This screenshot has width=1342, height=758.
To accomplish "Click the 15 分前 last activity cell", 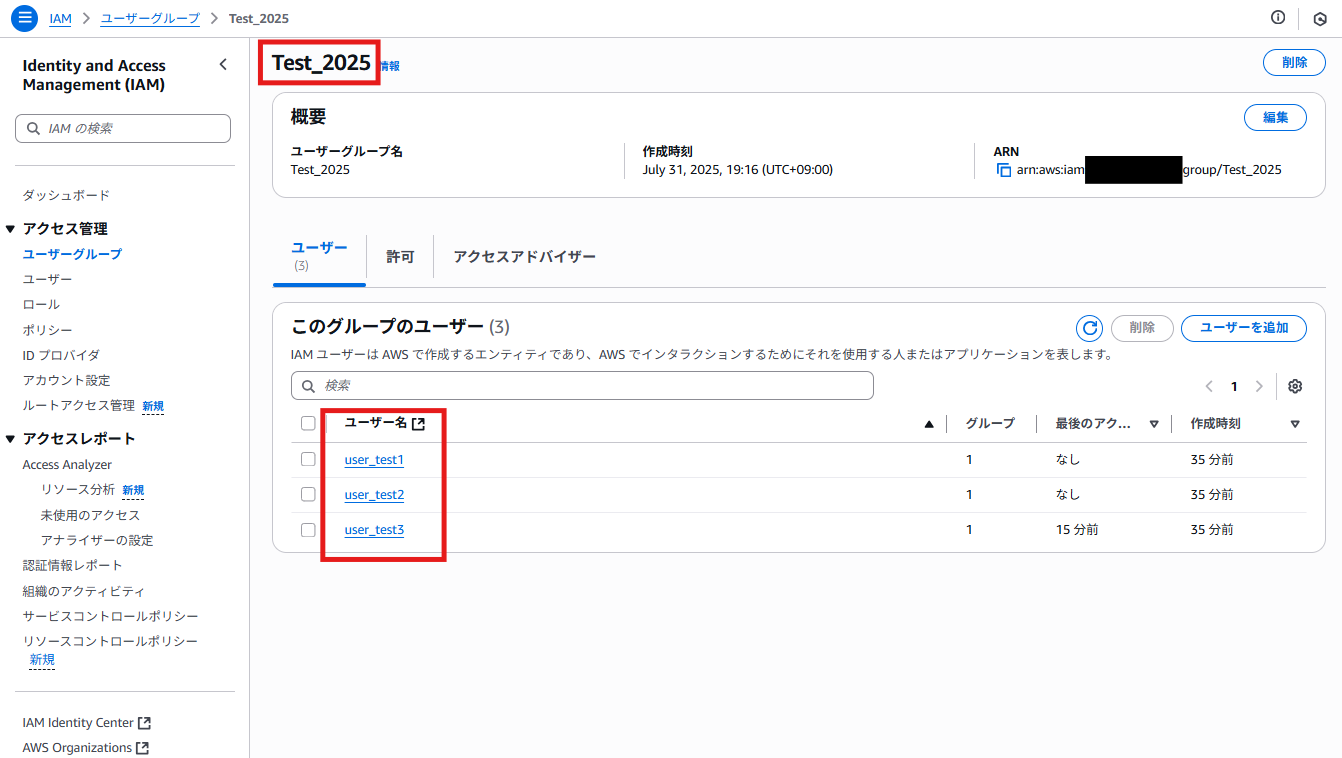I will pyautogui.click(x=1077, y=530).
